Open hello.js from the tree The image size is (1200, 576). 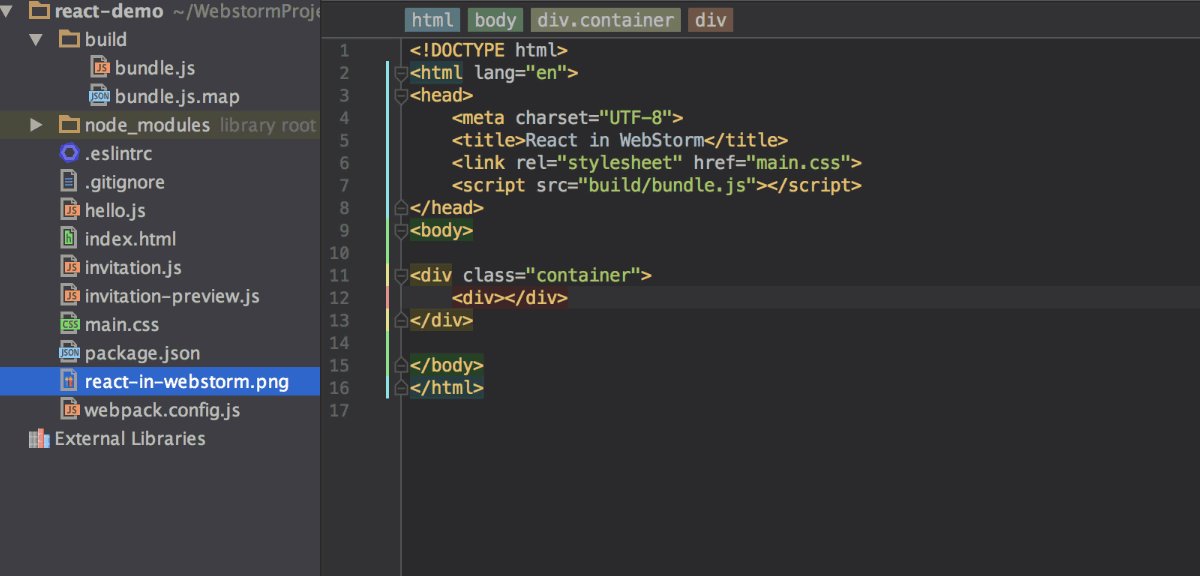(115, 210)
